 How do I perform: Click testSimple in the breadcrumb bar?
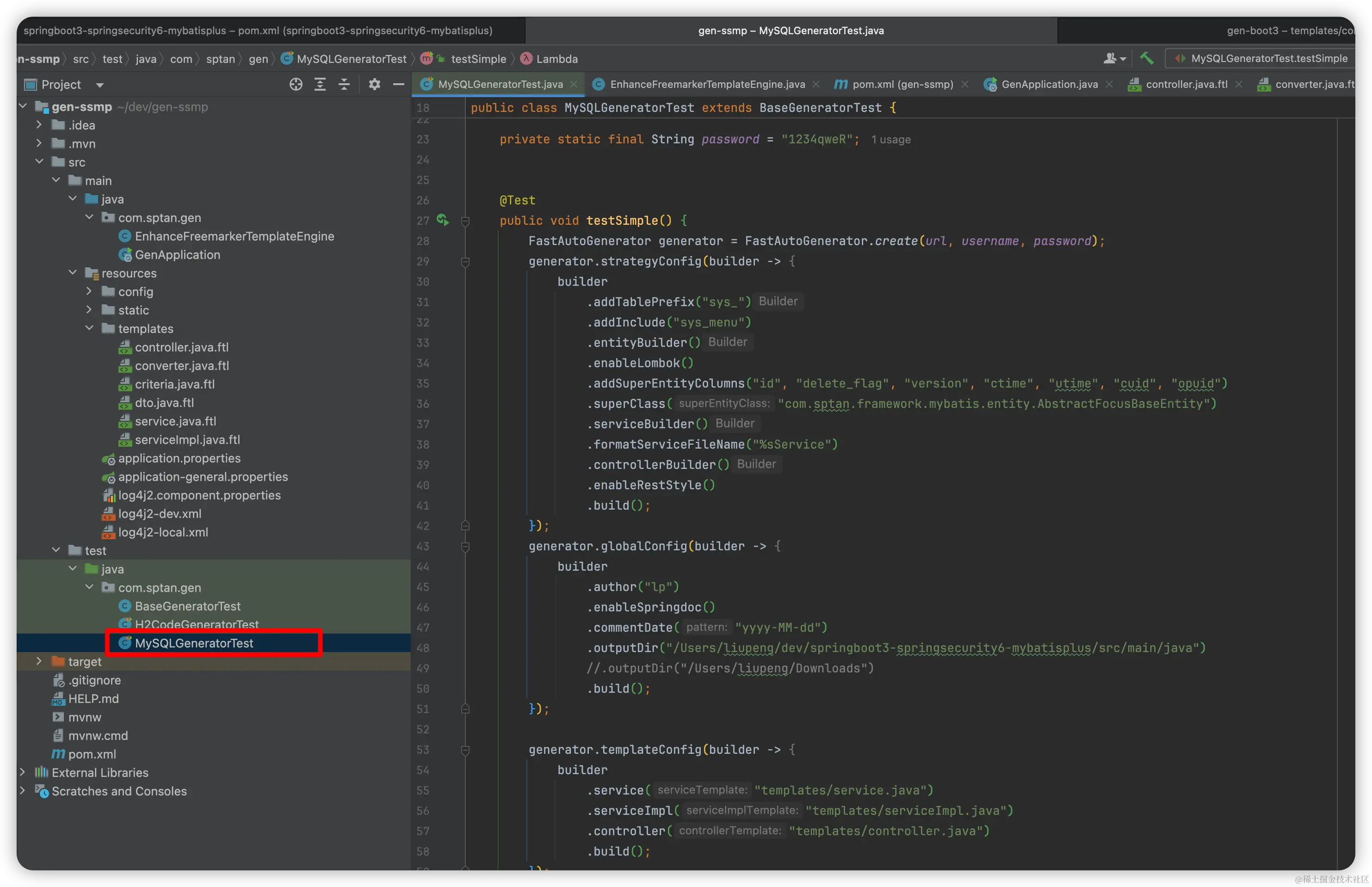(478, 59)
